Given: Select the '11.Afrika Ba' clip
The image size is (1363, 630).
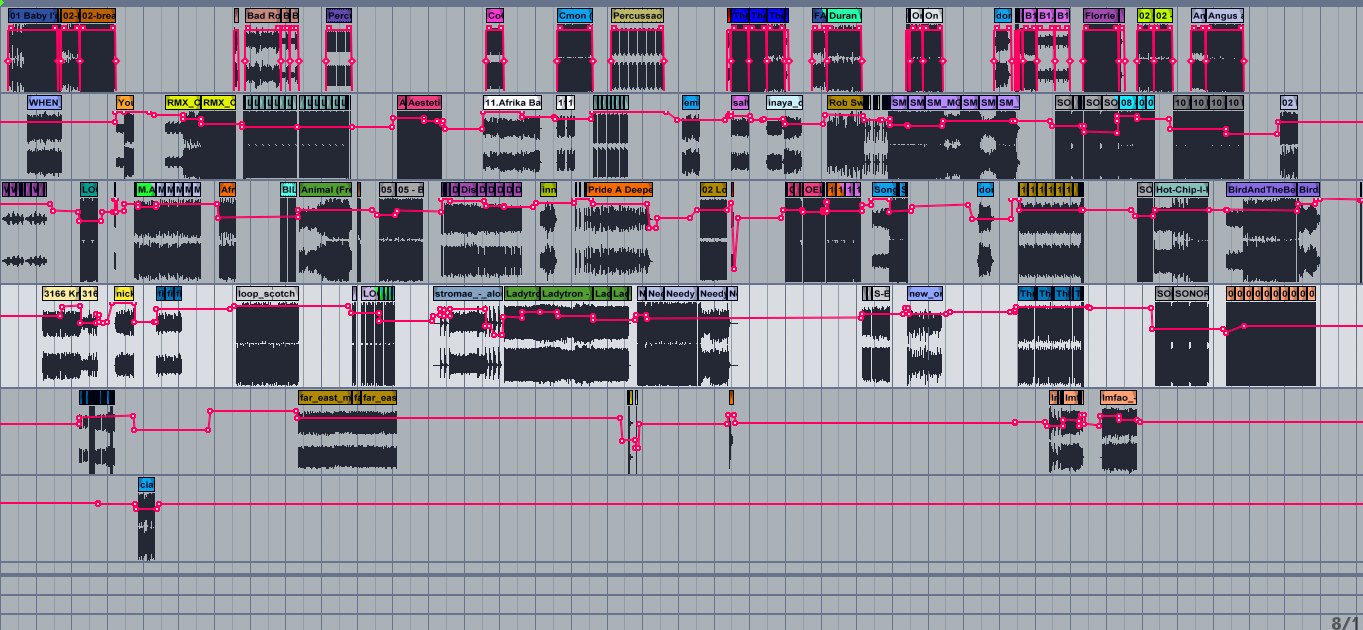Looking at the screenshot, I should pyautogui.click(x=512, y=102).
